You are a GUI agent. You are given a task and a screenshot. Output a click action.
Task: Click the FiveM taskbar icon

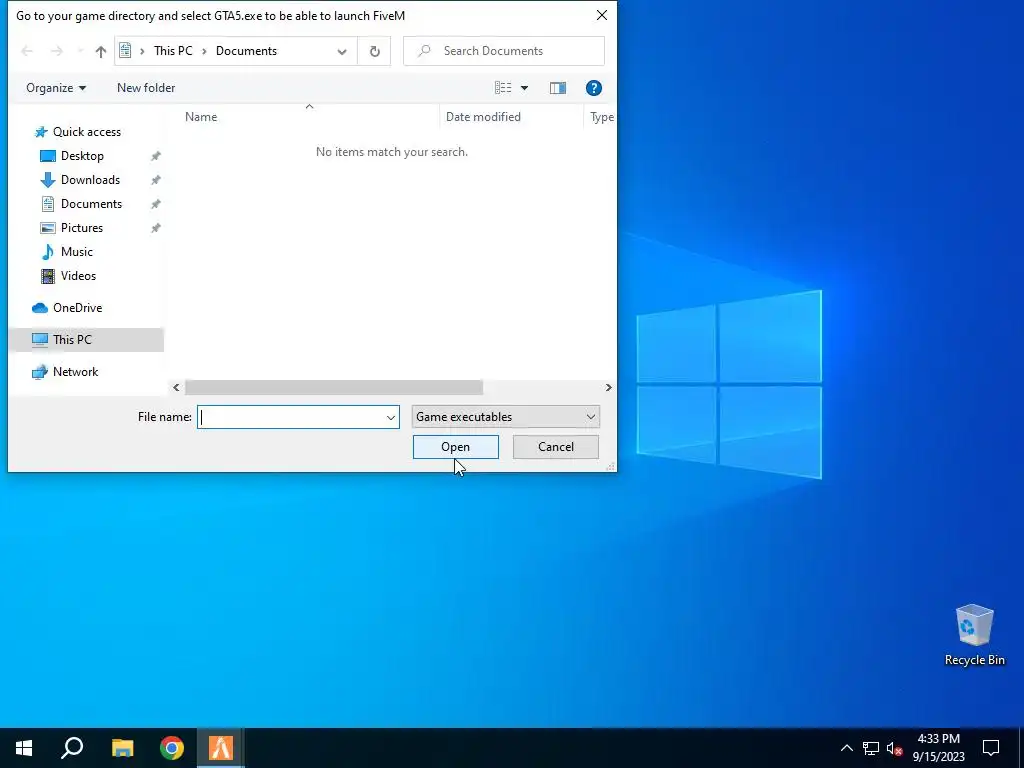pos(221,748)
